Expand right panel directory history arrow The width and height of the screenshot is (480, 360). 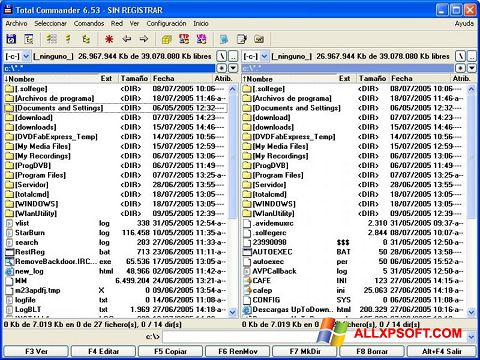point(471,68)
